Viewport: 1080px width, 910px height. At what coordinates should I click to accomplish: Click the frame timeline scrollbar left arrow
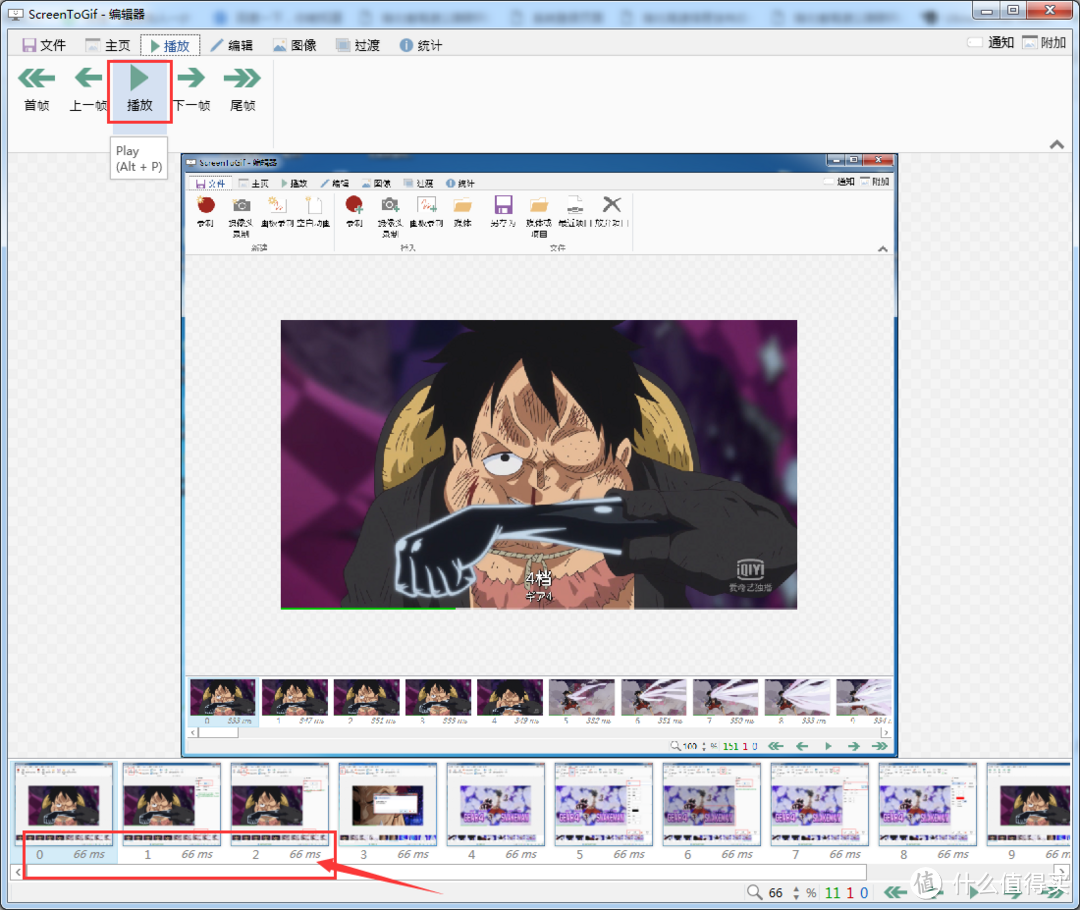(18, 872)
